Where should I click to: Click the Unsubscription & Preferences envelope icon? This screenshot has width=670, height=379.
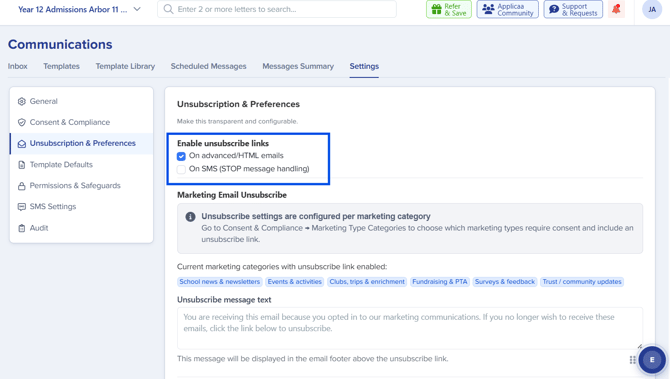pos(22,144)
